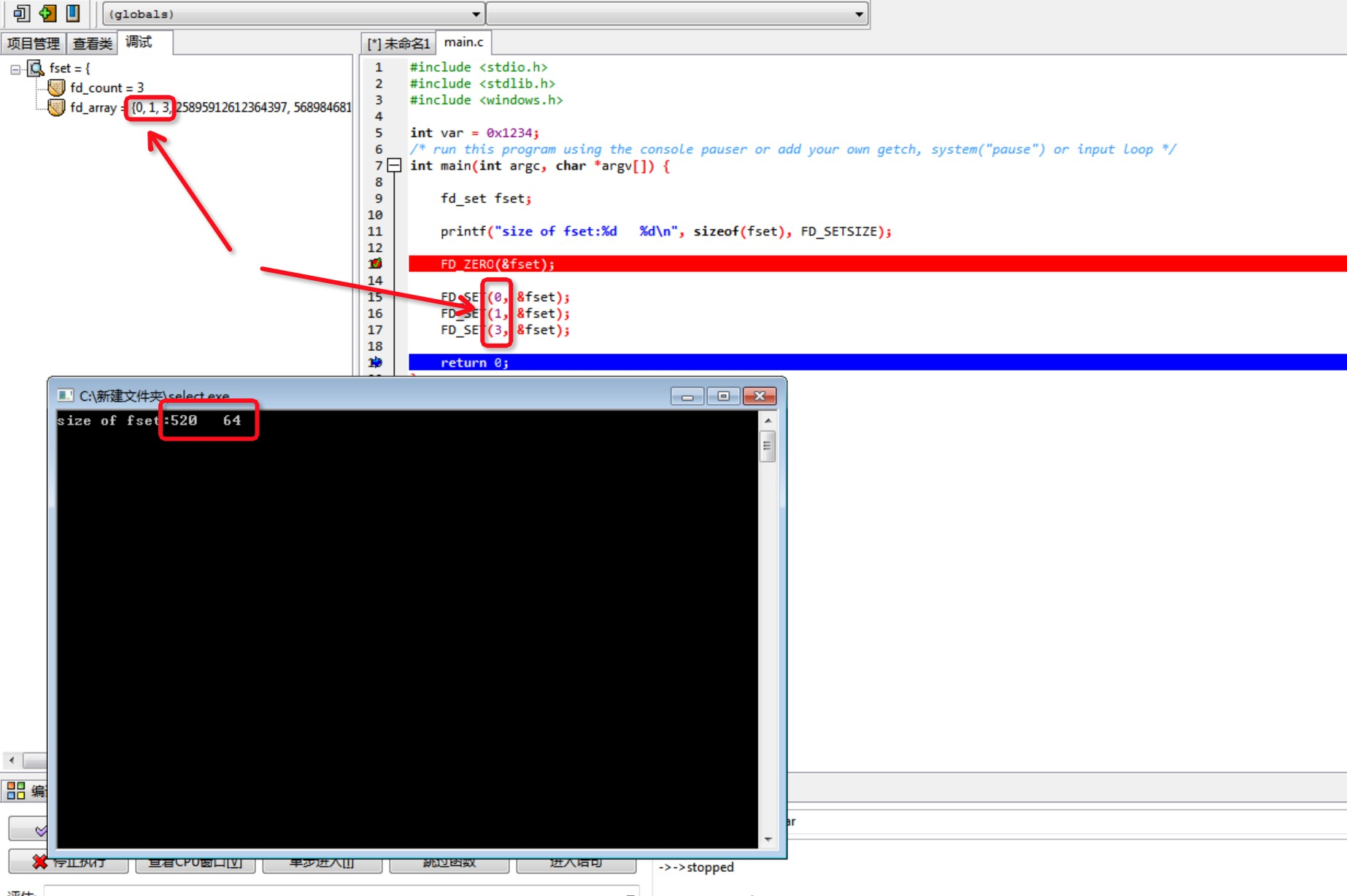Minimize the select.exe console window
Screen dimensions: 1347x896
pyautogui.click(x=687, y=396)
